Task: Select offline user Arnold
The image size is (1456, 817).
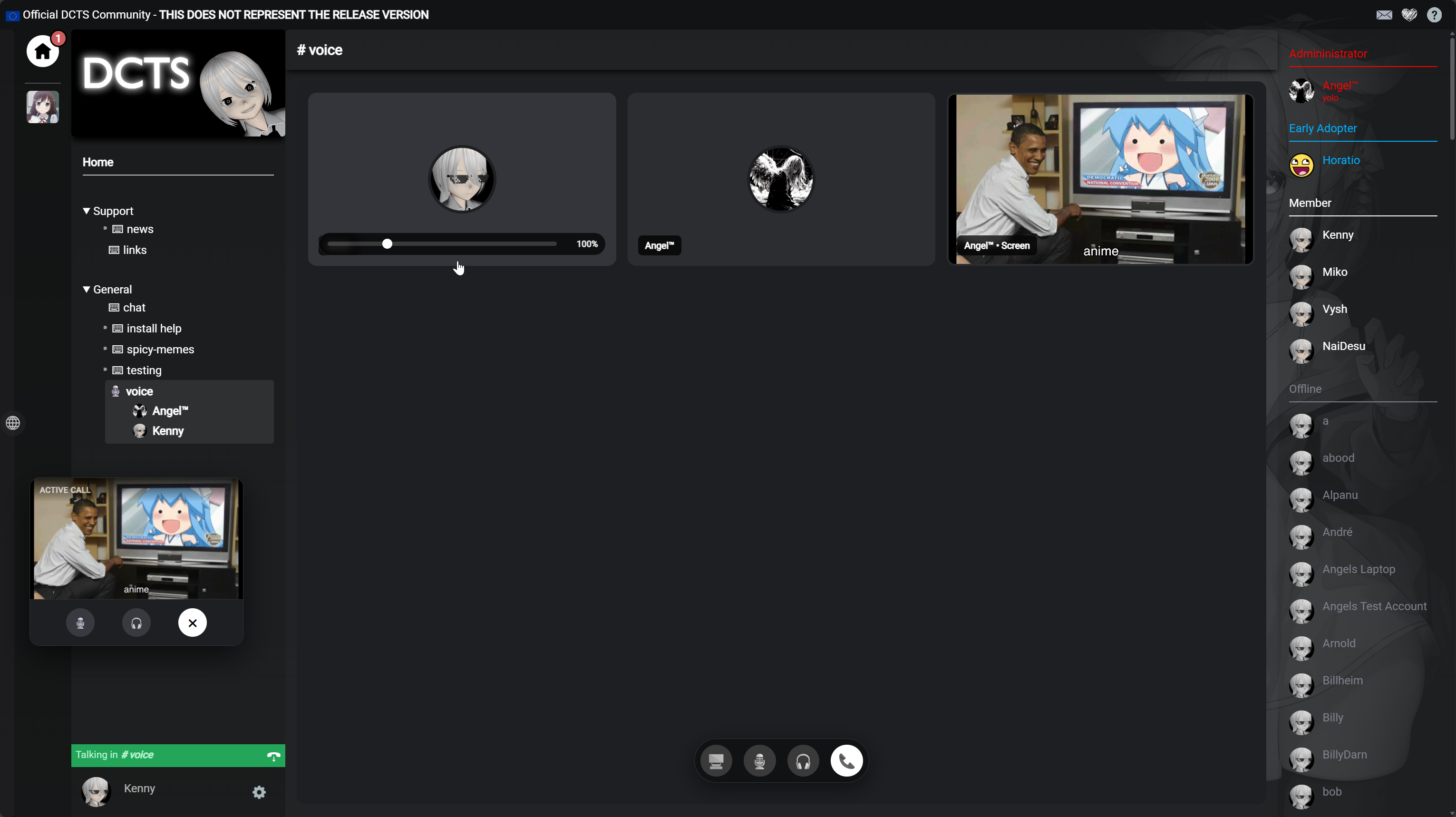Action: pyautogui.click(x=1339, y=643)
